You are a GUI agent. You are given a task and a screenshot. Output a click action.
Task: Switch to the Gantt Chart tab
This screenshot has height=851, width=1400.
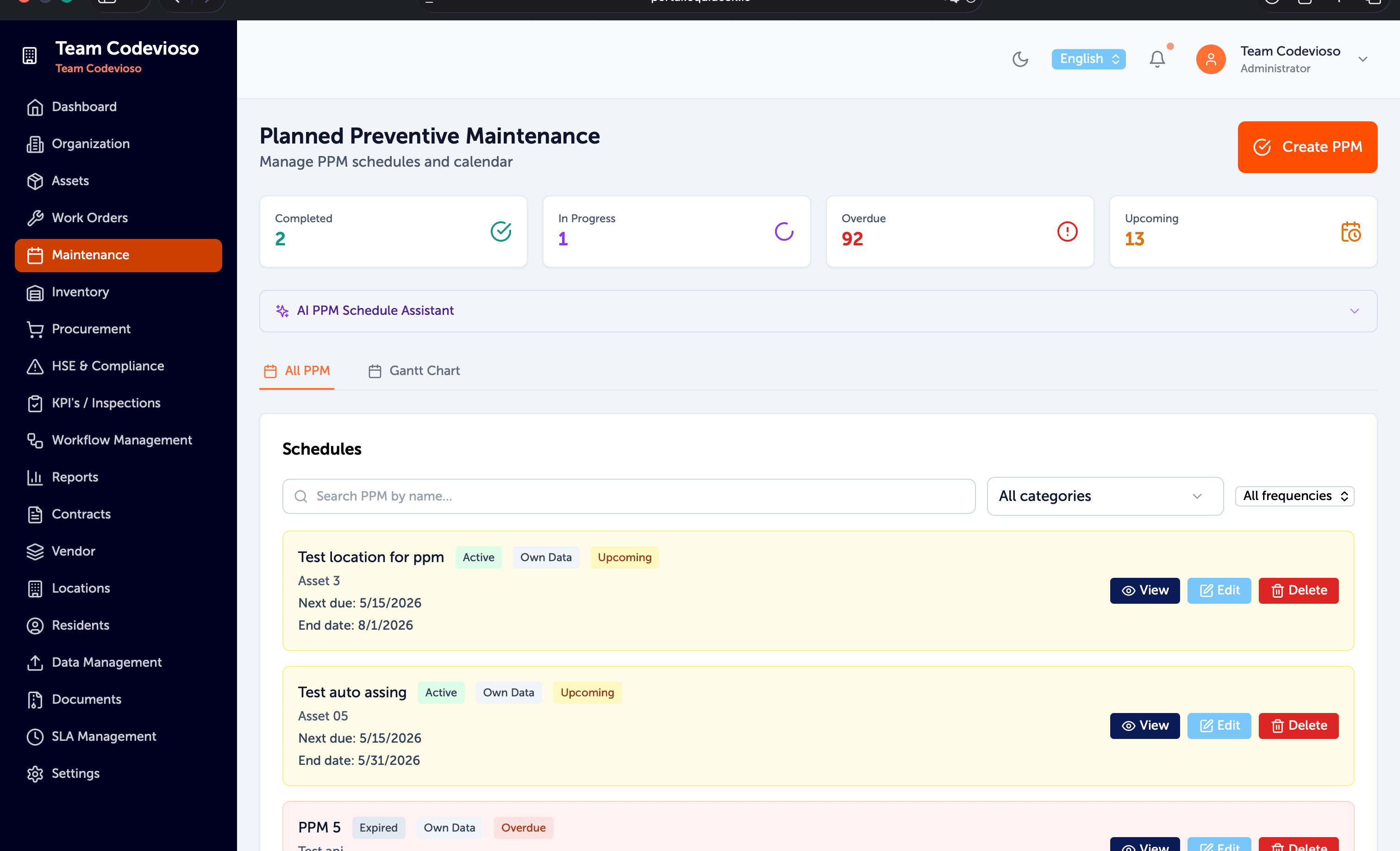tap(413, 371)
